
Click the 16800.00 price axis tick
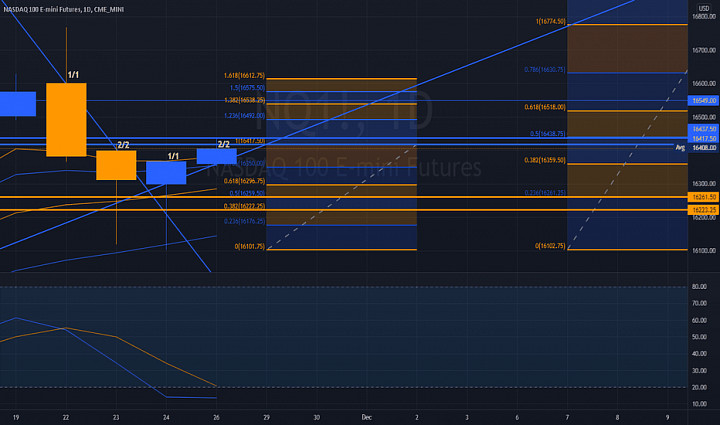pyautogui.click(x=704, y=17)
